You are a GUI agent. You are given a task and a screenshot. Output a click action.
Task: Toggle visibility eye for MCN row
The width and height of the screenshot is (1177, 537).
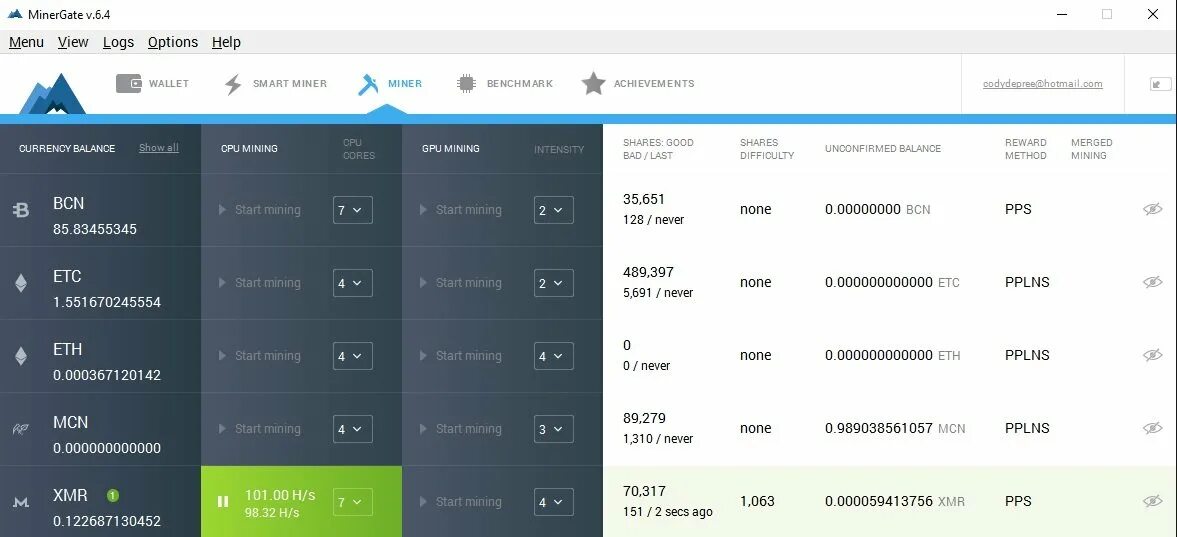click(1152, 428)
